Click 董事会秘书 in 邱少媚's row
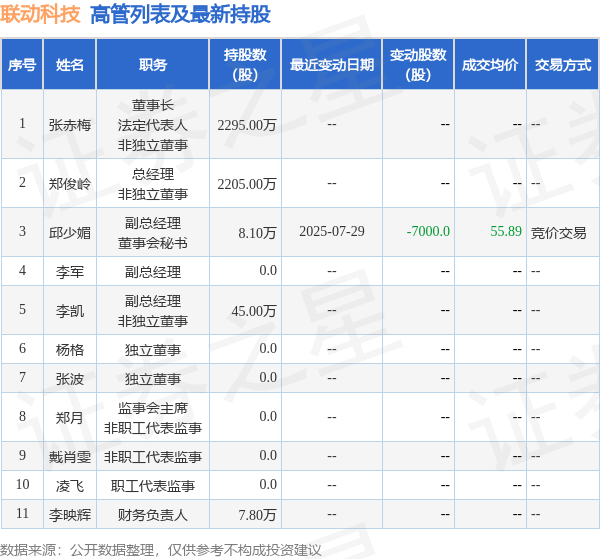Image resolution: width=600 pixels, height=559 pixels. (x=153, y=243)
